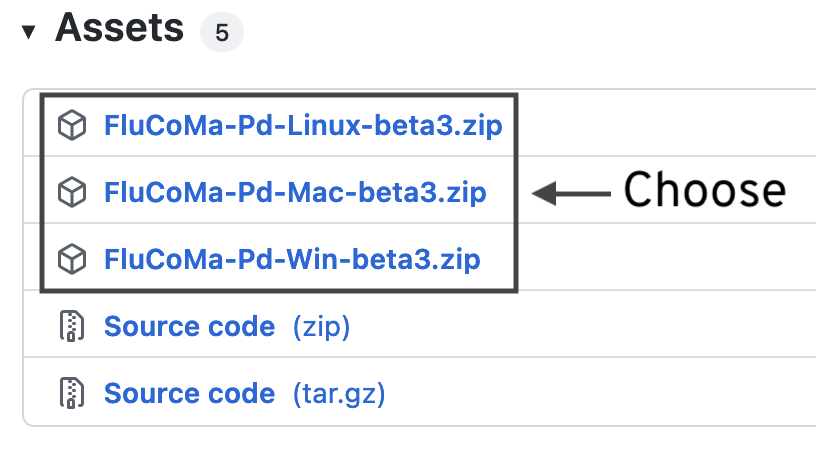This screenshot has height=450, width=816.
Task: Click the Assets section heading
Action: [120, 28]
